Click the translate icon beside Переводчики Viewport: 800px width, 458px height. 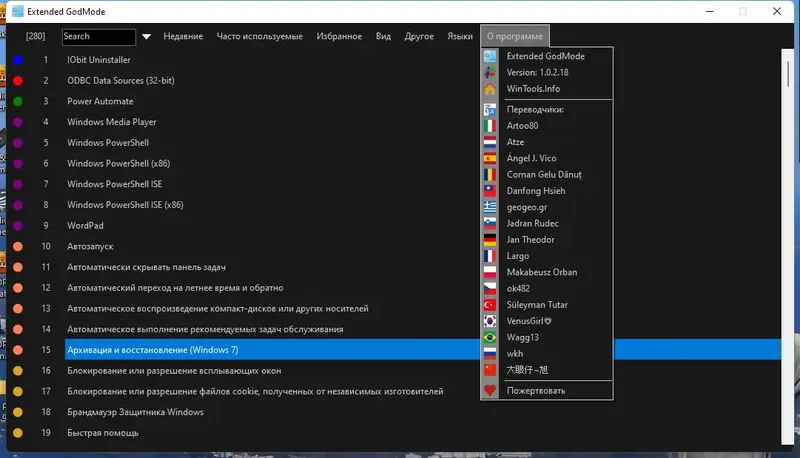pos(490,109)
